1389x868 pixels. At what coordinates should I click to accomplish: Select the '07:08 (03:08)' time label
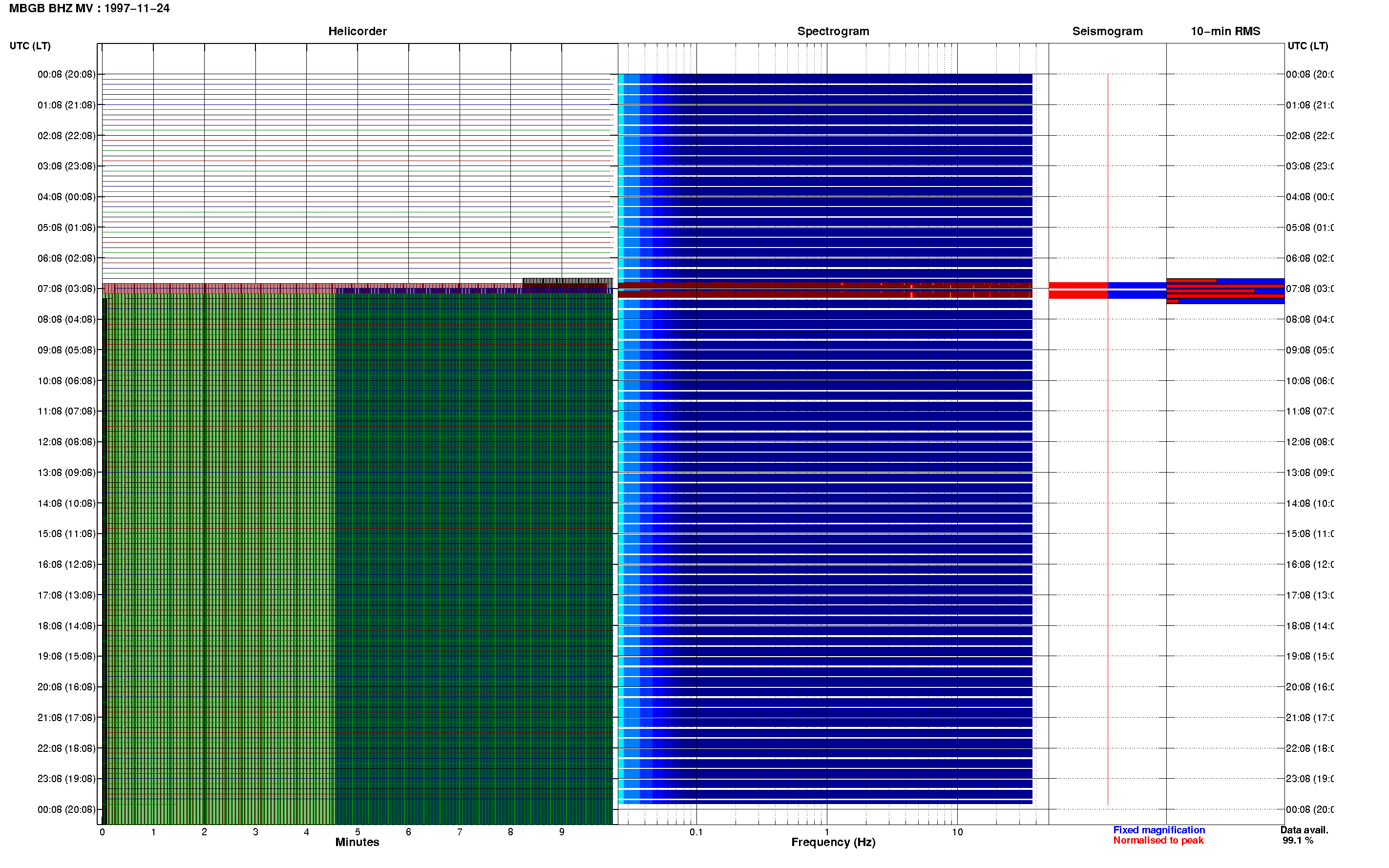[66, 288]
